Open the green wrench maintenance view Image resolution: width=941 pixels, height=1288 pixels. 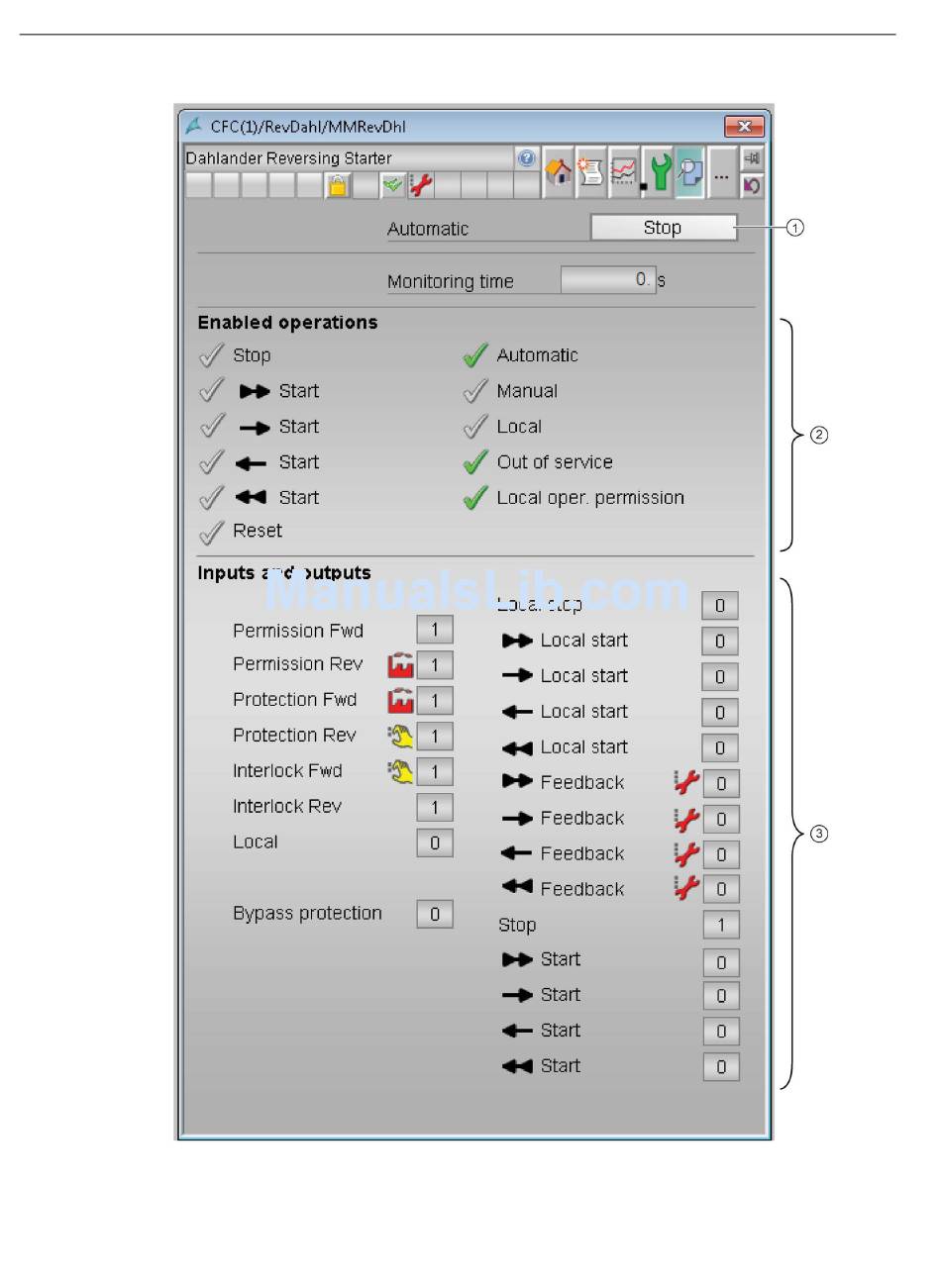pos(658,172)
